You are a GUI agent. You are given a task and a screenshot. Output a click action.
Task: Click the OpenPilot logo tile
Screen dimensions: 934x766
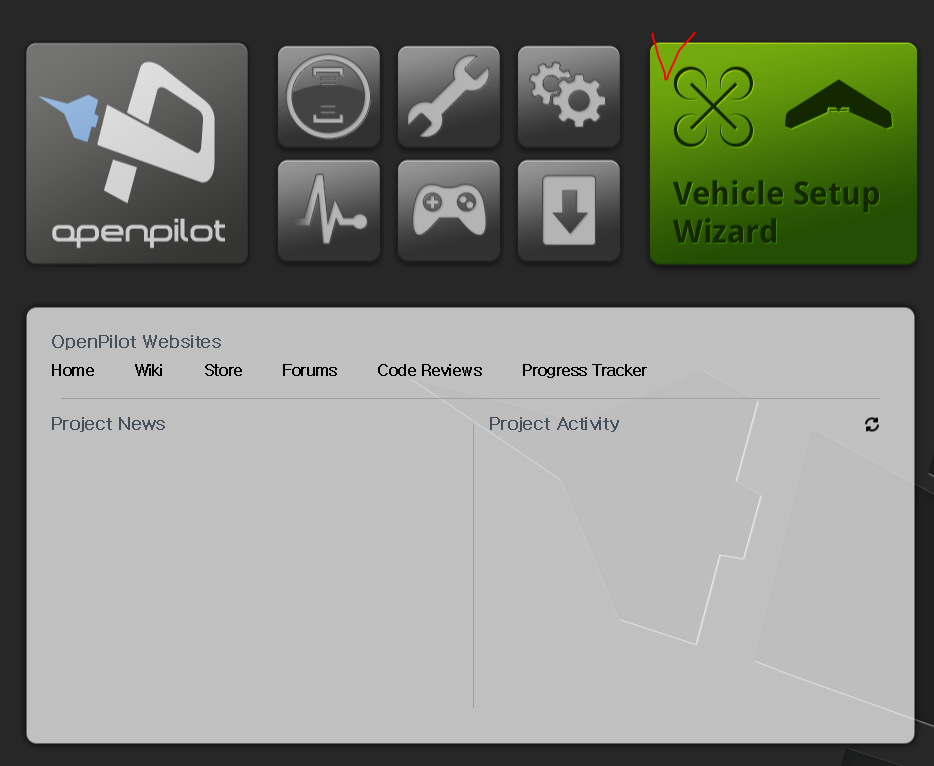point(137,153)
